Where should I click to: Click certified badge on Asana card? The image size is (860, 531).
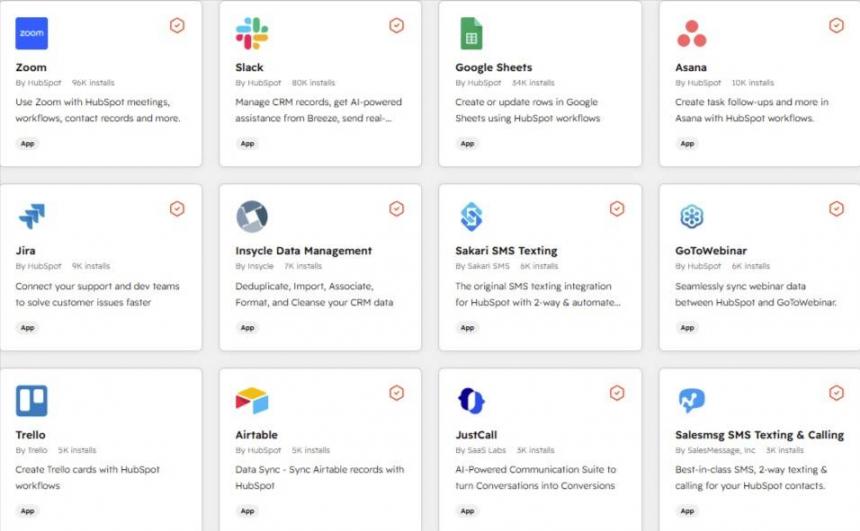(x=836, y=25)
